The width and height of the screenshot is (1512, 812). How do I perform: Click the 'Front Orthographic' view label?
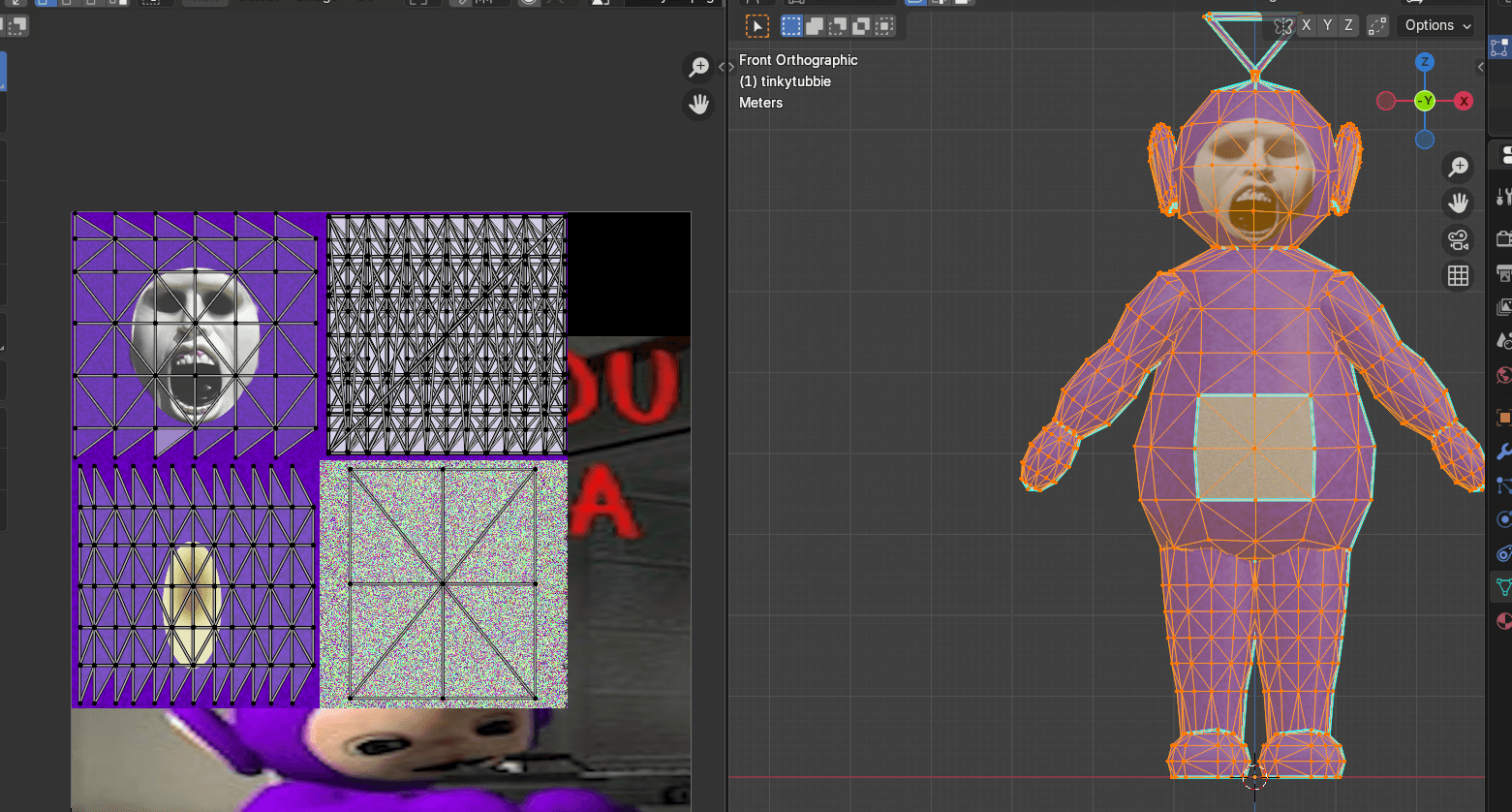coord(798,60)
